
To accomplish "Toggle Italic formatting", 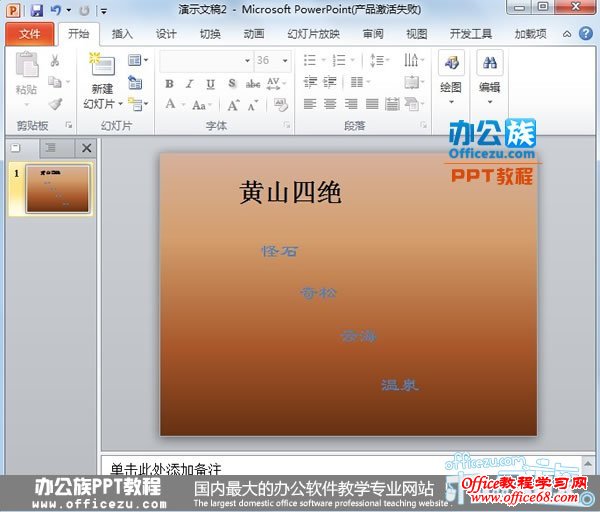I will (190, 84).
